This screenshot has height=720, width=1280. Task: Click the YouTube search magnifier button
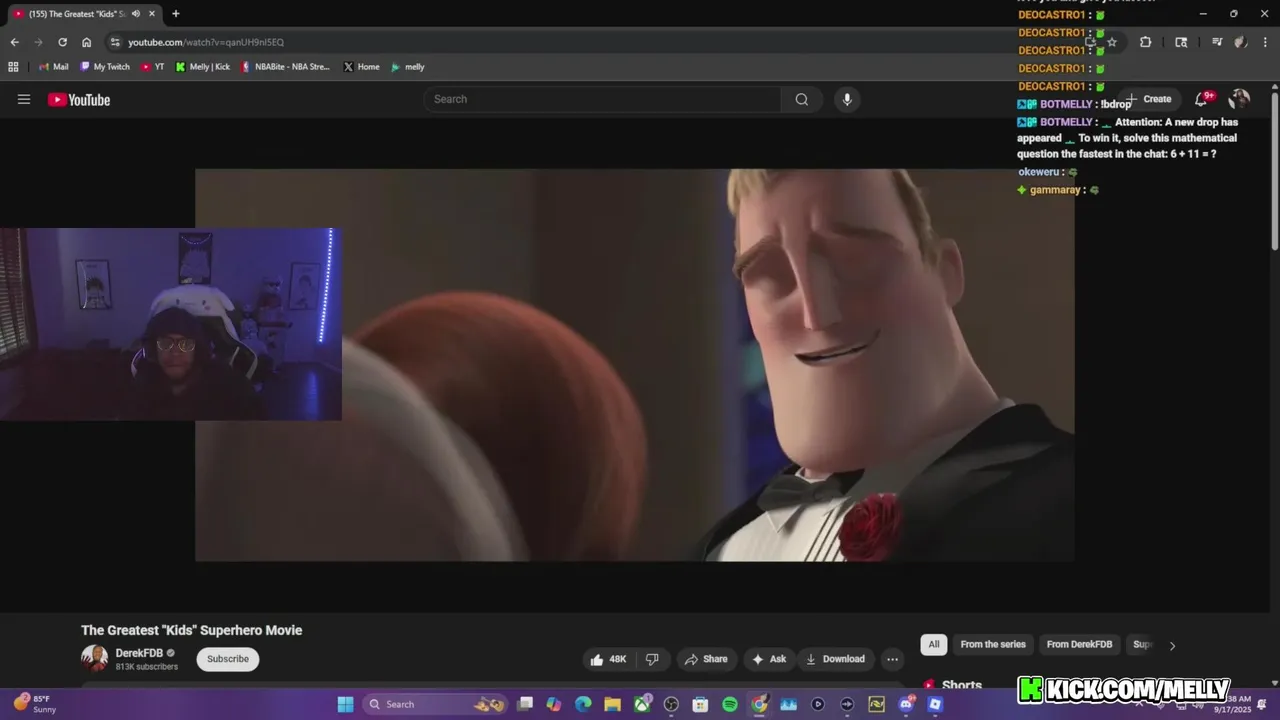[802, 99]
